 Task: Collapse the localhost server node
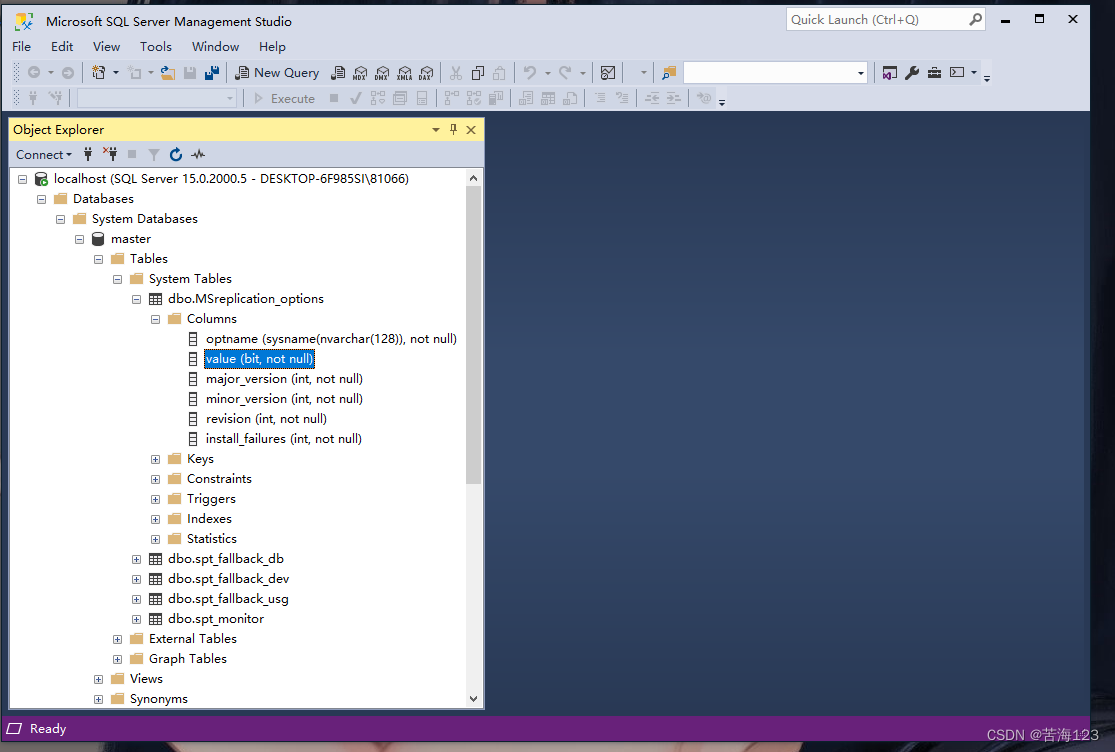23,179
